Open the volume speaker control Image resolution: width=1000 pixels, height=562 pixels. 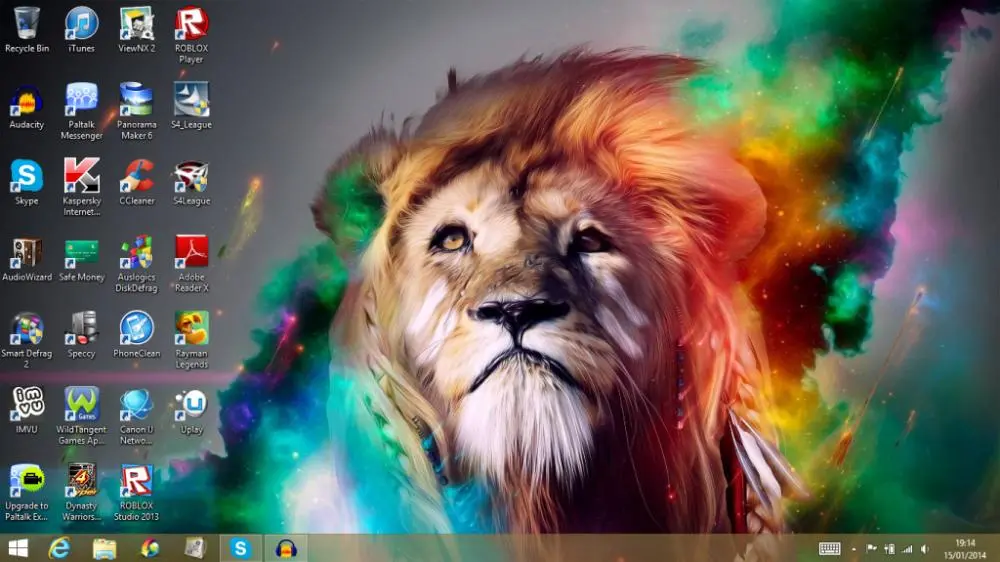tap(925, 549)
